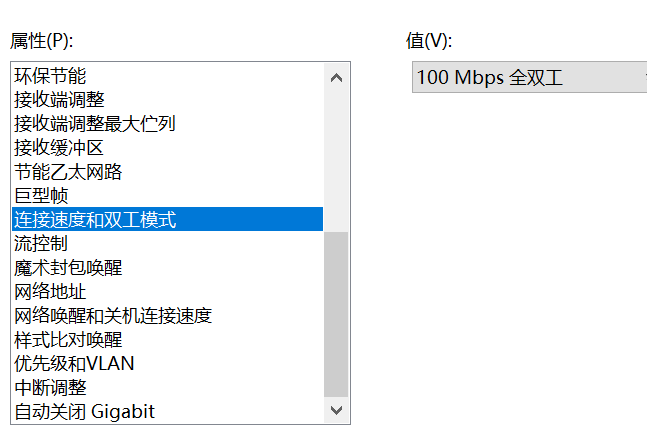Click scrollbar track above the thumb
This screenshot has height=447, width=647.
[x=336, y=160]
